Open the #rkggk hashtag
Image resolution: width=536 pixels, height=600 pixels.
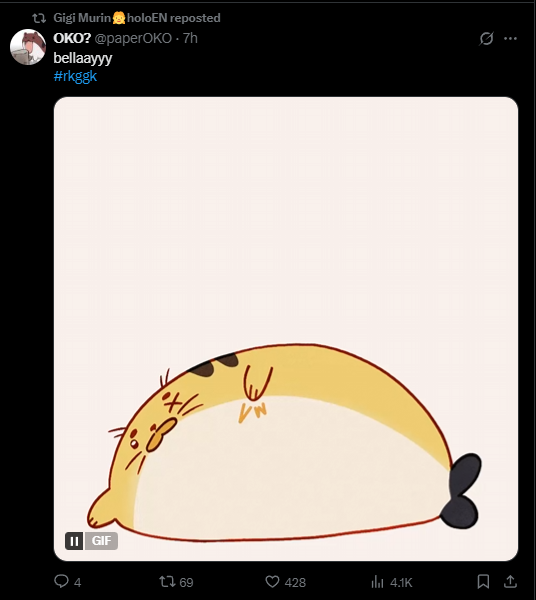(75, 76)
